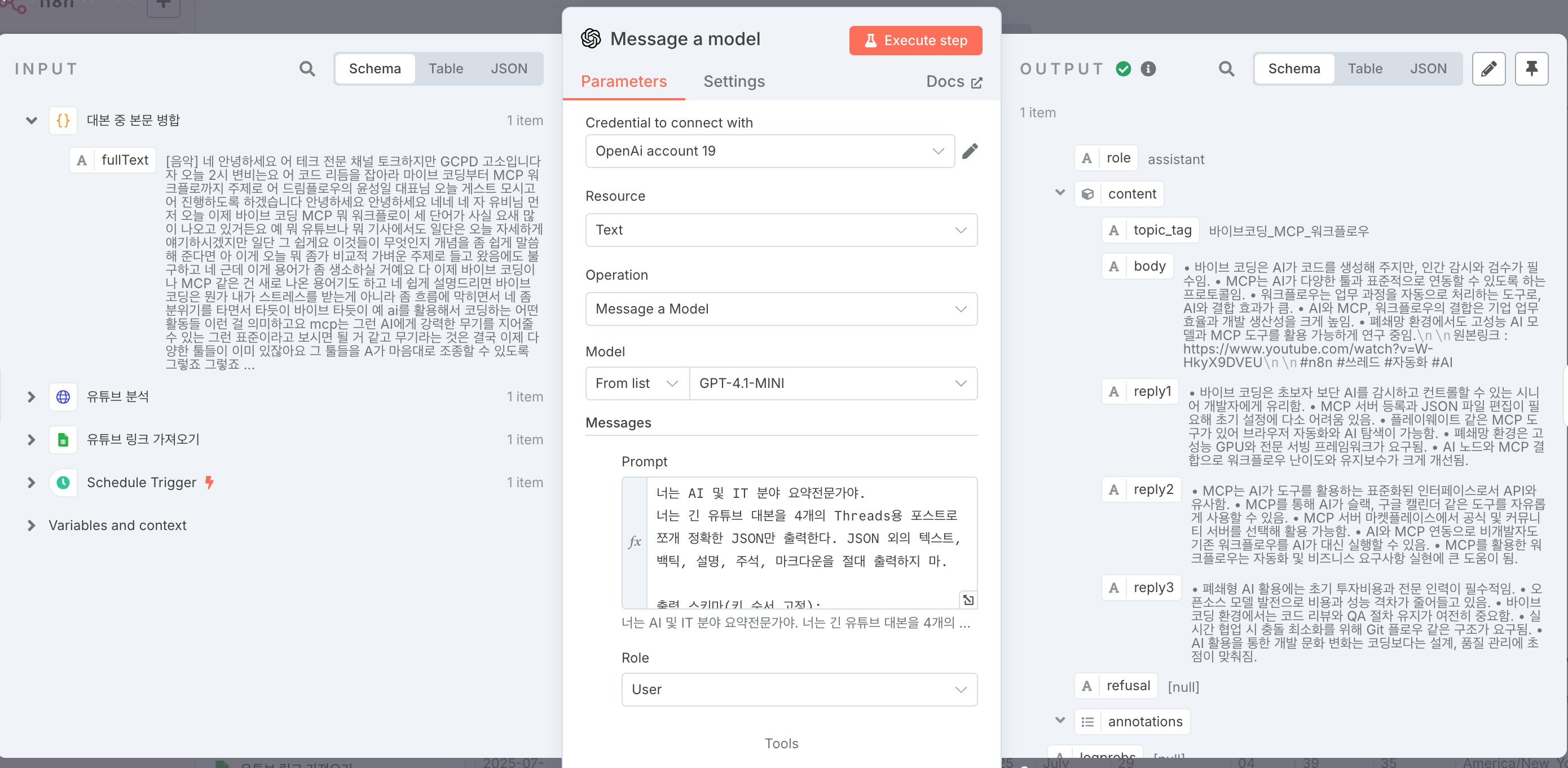Click the lightning bolt next to Schedule Trigger
The width and height of the screenshot is (1568, 768).
pyautogui.click(x=209, y=483)
